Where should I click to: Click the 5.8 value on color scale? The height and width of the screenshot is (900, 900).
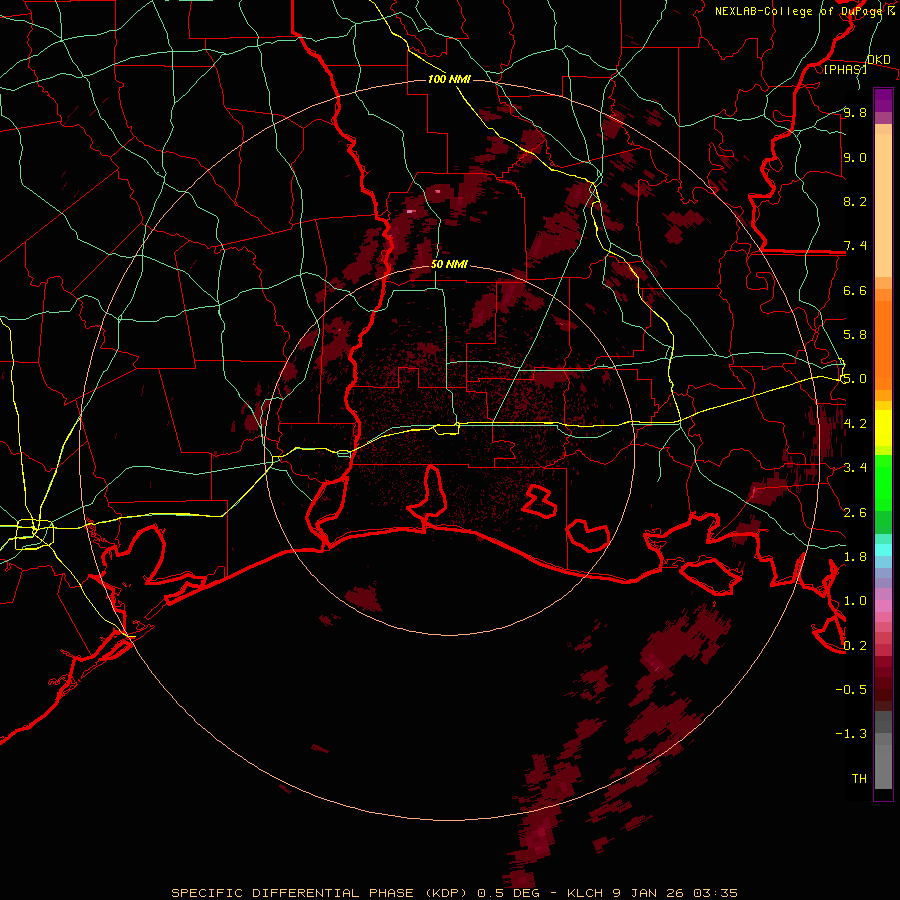(x=855, y=335)
